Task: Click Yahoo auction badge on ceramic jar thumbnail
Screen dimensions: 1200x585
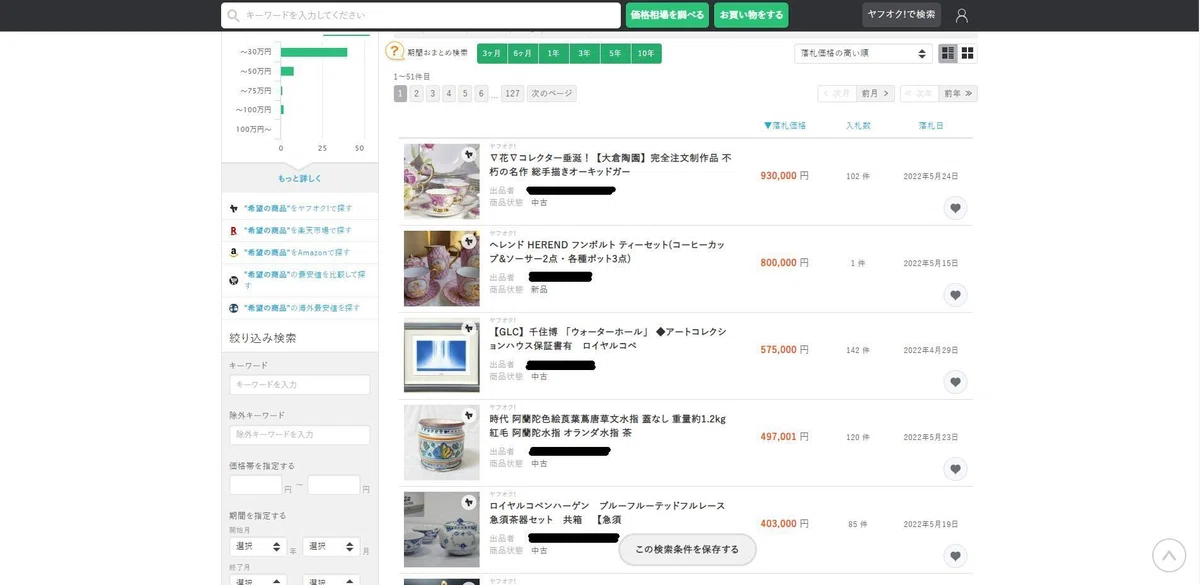Action: coord(468,415)
